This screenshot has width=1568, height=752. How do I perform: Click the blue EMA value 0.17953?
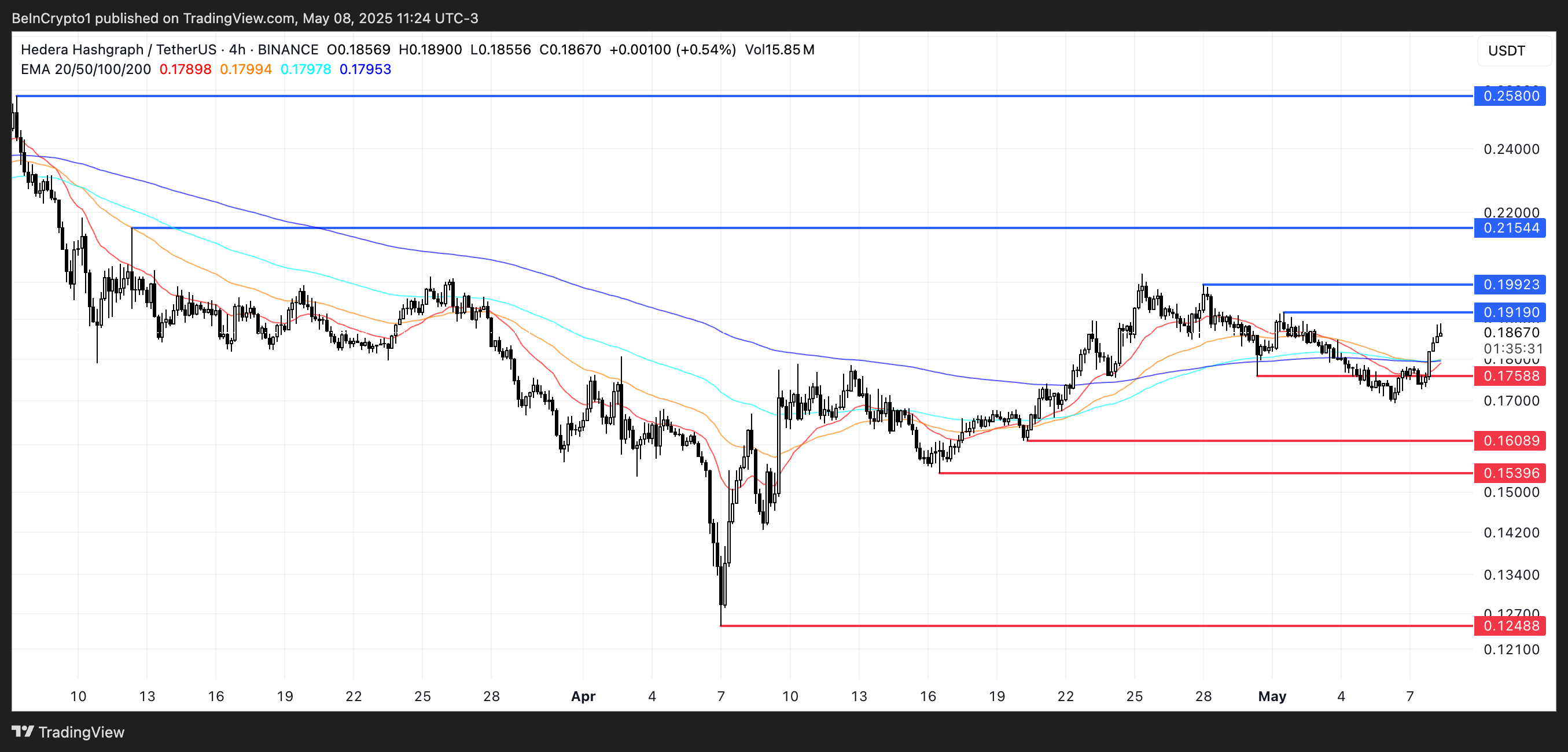(x=365, y=69)
